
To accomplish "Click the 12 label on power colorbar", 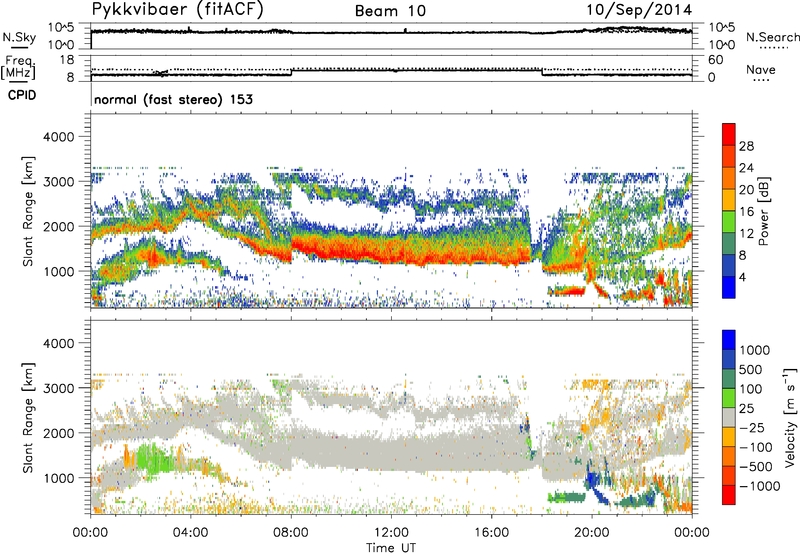I will pyautogui.click(x=746, y=234).
